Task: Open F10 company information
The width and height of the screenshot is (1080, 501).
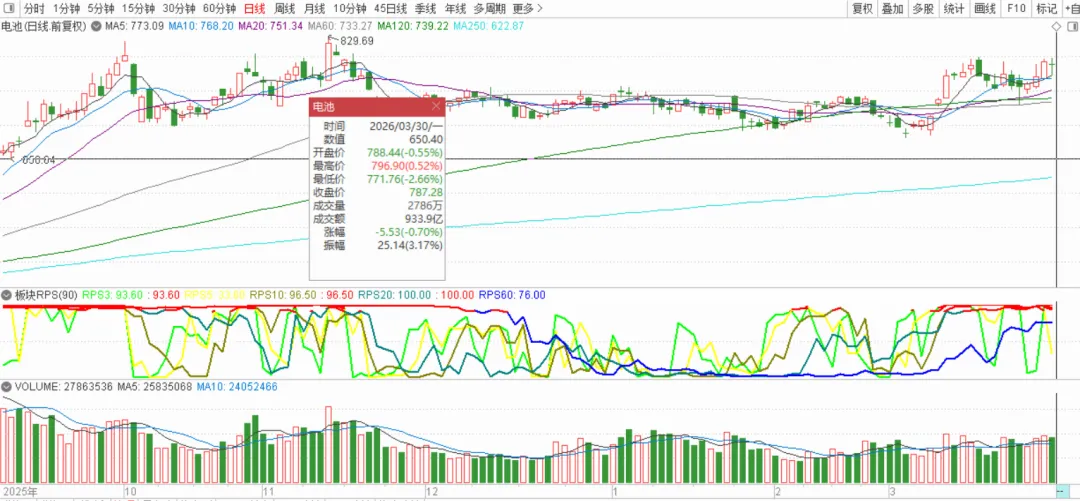Action: [x=1017, y=9]
